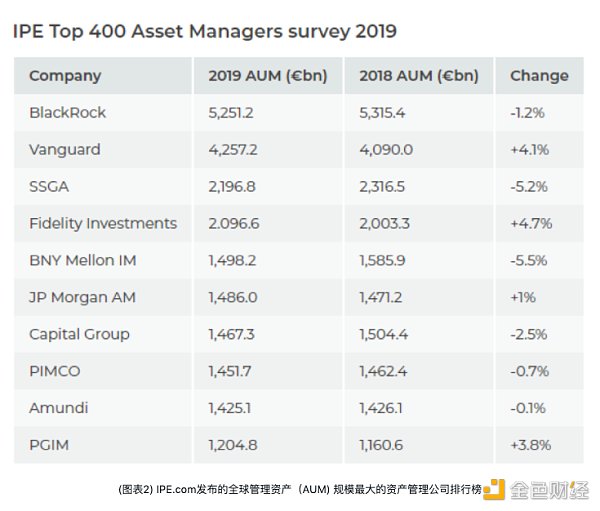Select BlackRock's 5,251.2 2019 AUM value
Image resolution: width=600 pixels, height=511 pixels.
[x=231, y=113]
